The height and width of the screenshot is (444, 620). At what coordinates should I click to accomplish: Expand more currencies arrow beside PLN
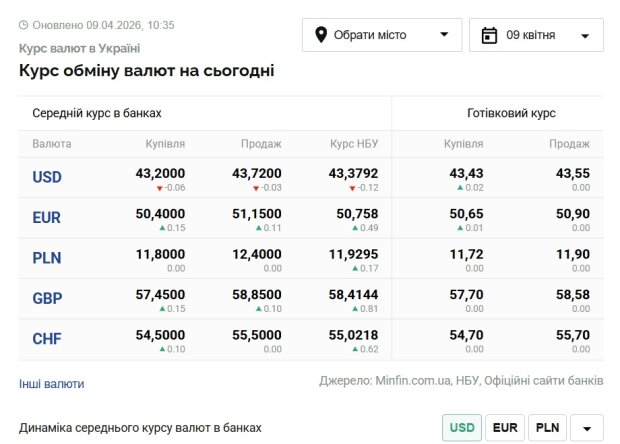[x=586, y=428]
